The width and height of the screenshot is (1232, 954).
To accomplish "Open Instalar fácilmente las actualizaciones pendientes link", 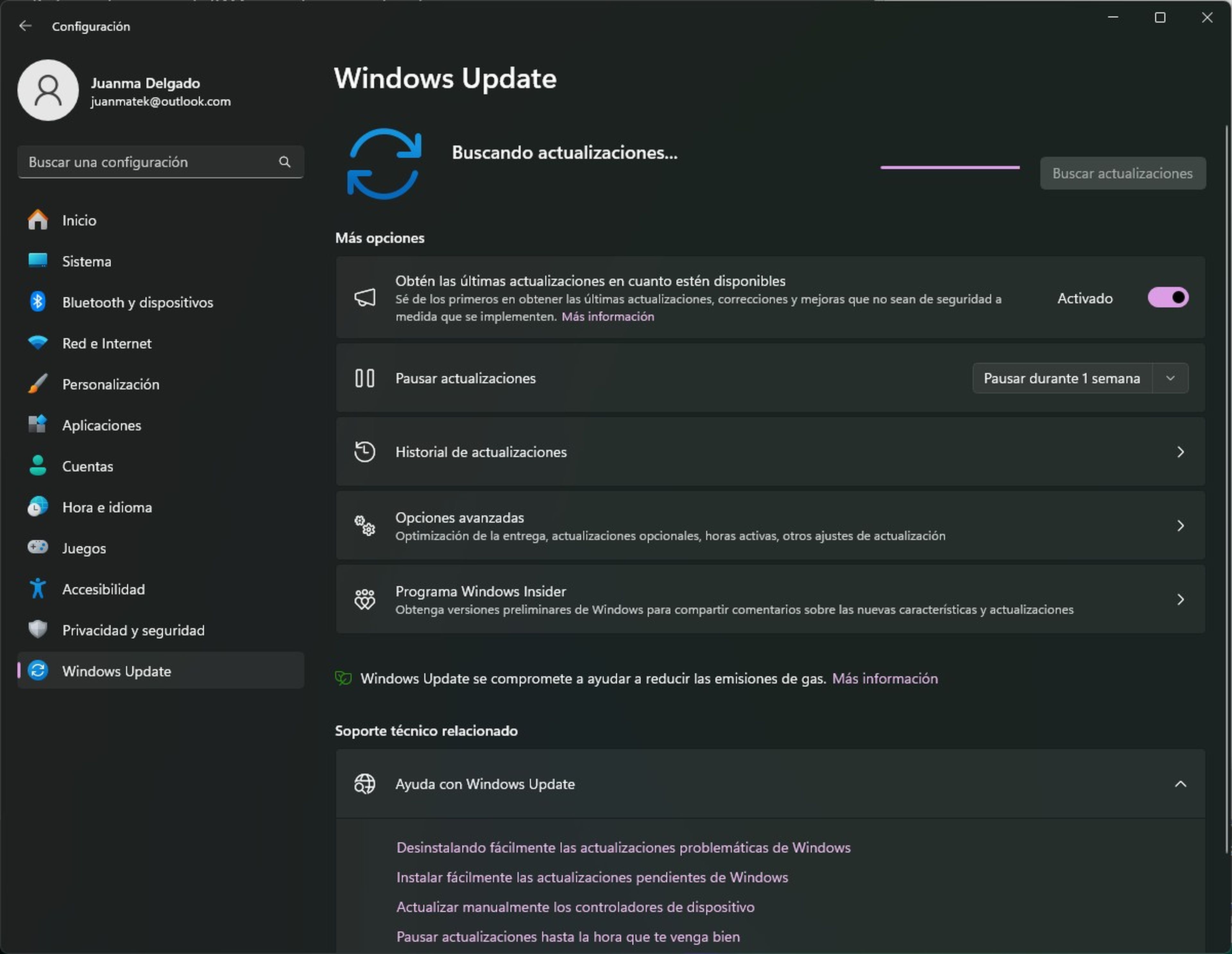I will (x=592, y=877).
